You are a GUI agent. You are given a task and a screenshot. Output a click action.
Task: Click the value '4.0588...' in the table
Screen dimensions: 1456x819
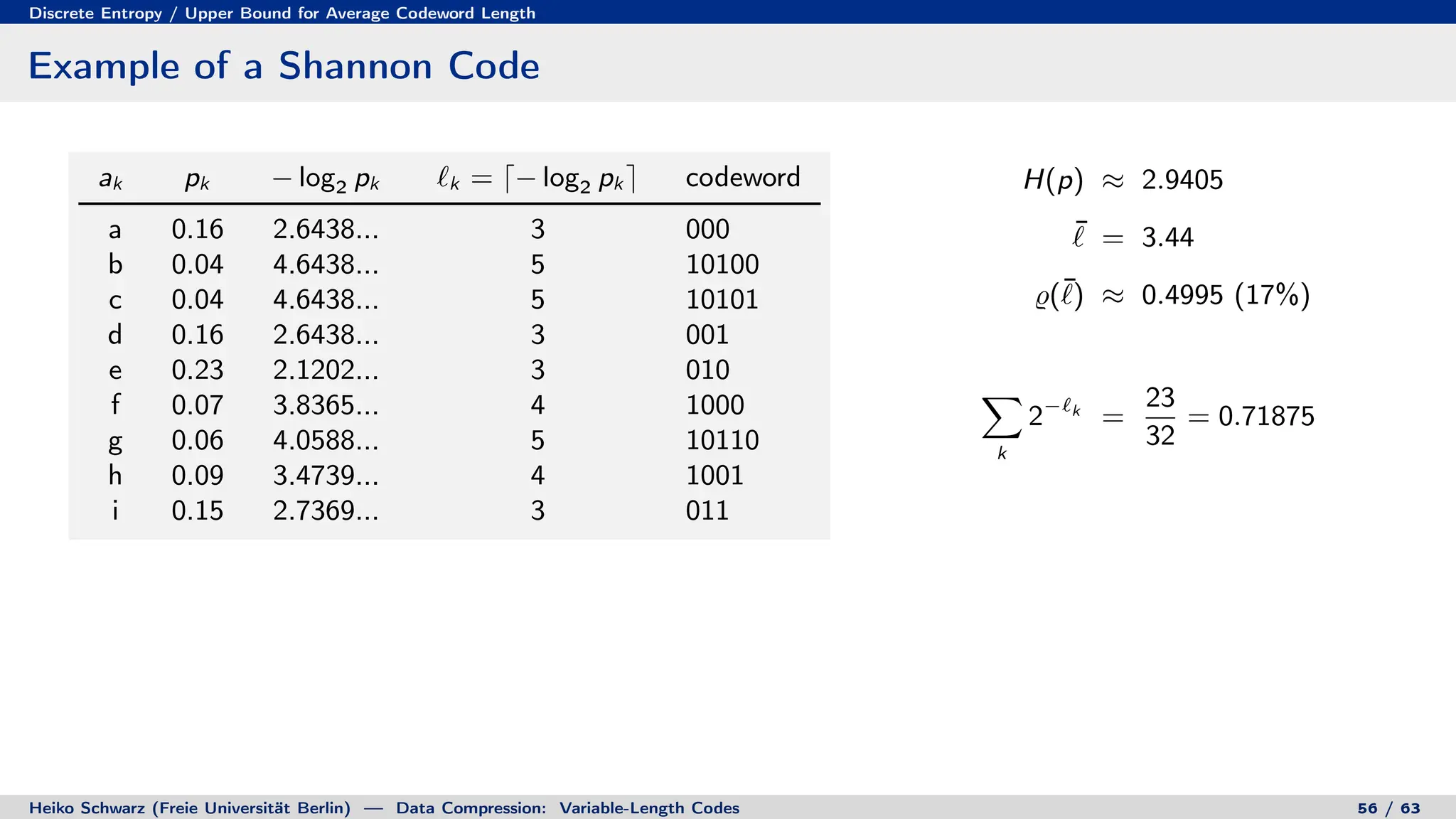click(x=326, y=440)
